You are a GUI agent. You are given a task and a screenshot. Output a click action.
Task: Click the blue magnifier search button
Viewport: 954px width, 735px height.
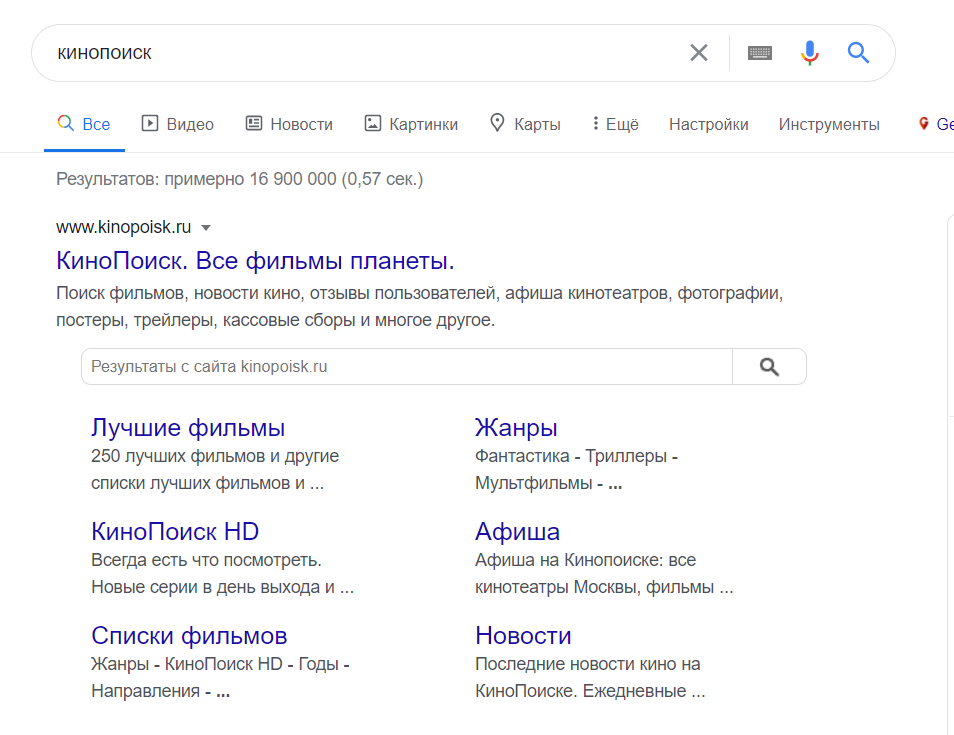pyautogui.click(x=858, y=53)
